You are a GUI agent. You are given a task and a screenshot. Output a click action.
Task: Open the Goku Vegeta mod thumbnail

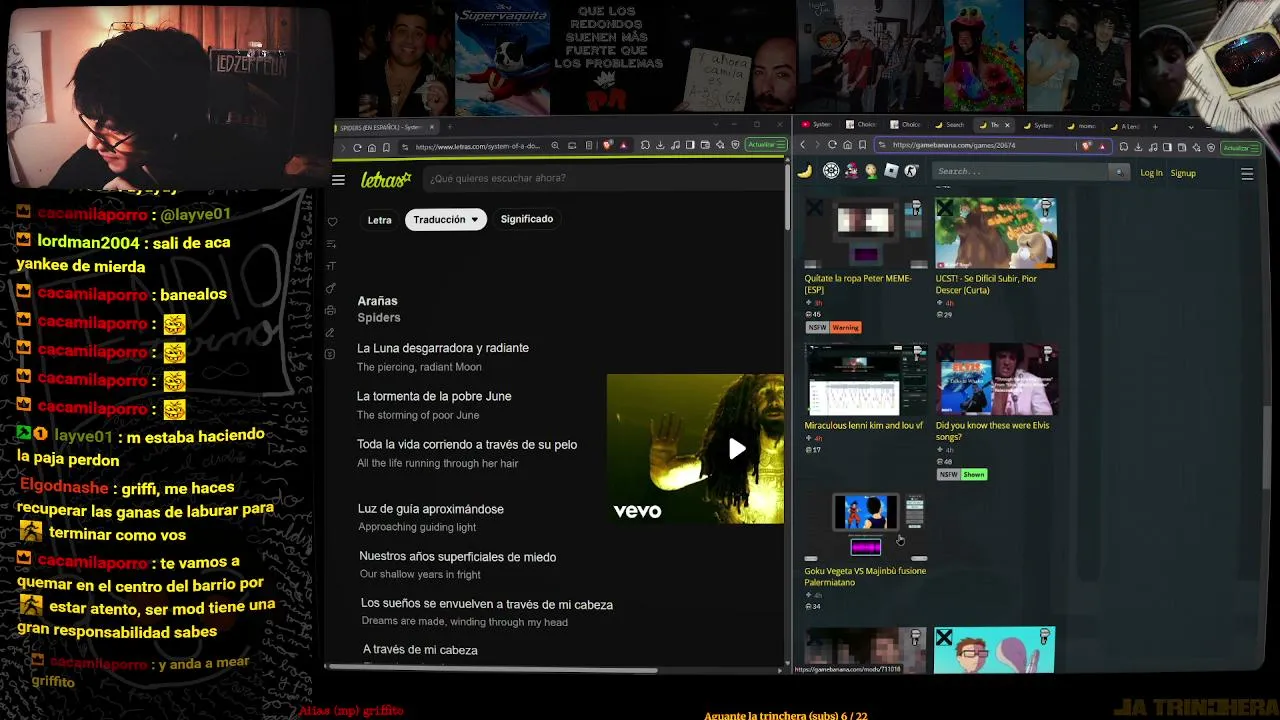point(866,526)
